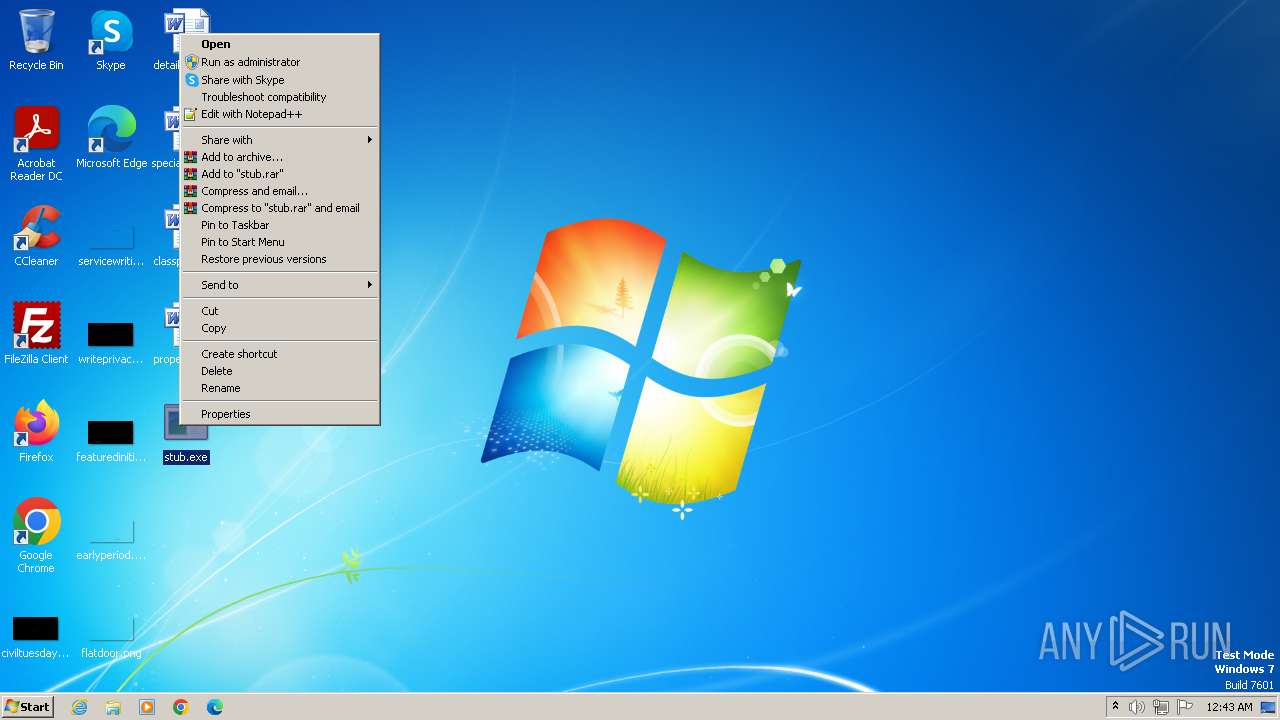Select Firefox desktop shortcut
This screenshot has height=720, width=1280.
click(36, 432)
